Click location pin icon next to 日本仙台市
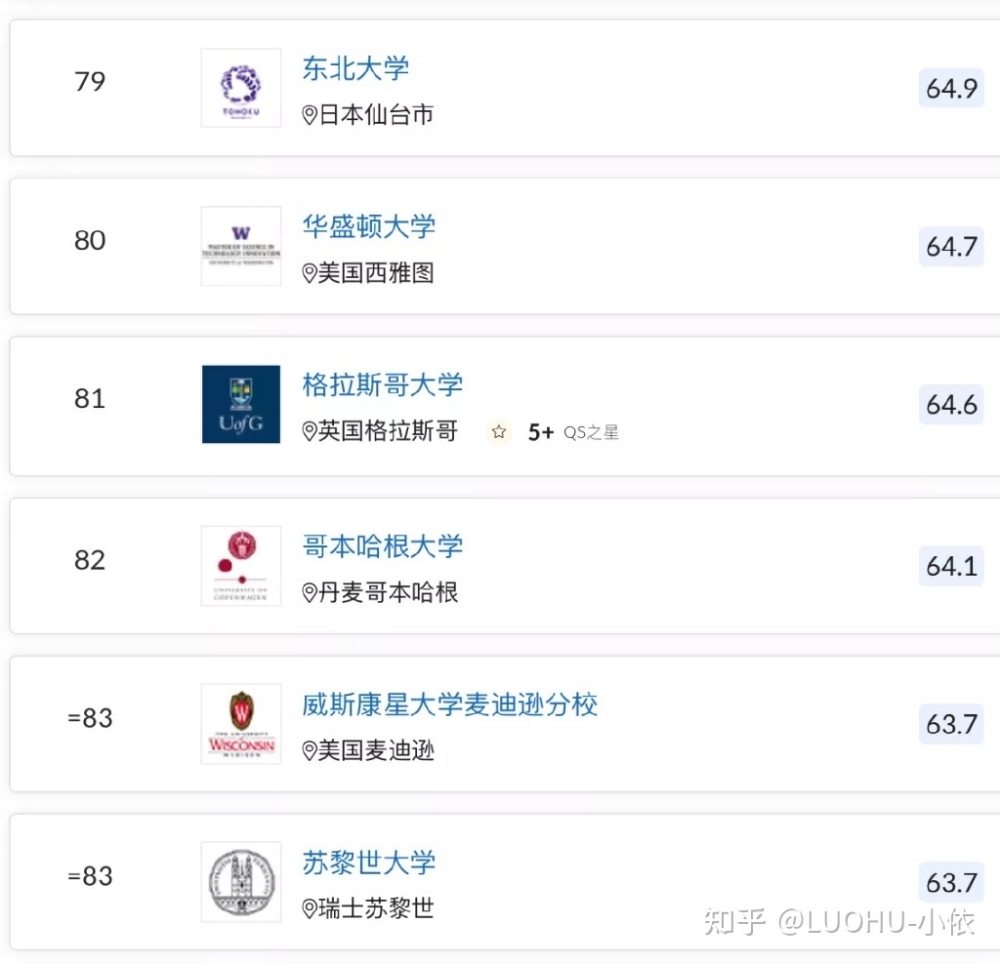The width and height of the screenshot is (1000, 964). [x=309, y=115]
